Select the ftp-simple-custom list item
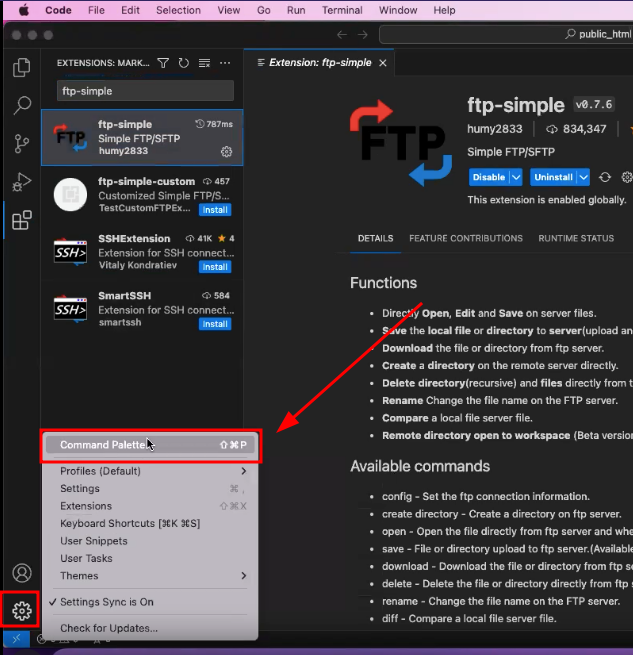633x655 pixels. click(x=142, y=195)
